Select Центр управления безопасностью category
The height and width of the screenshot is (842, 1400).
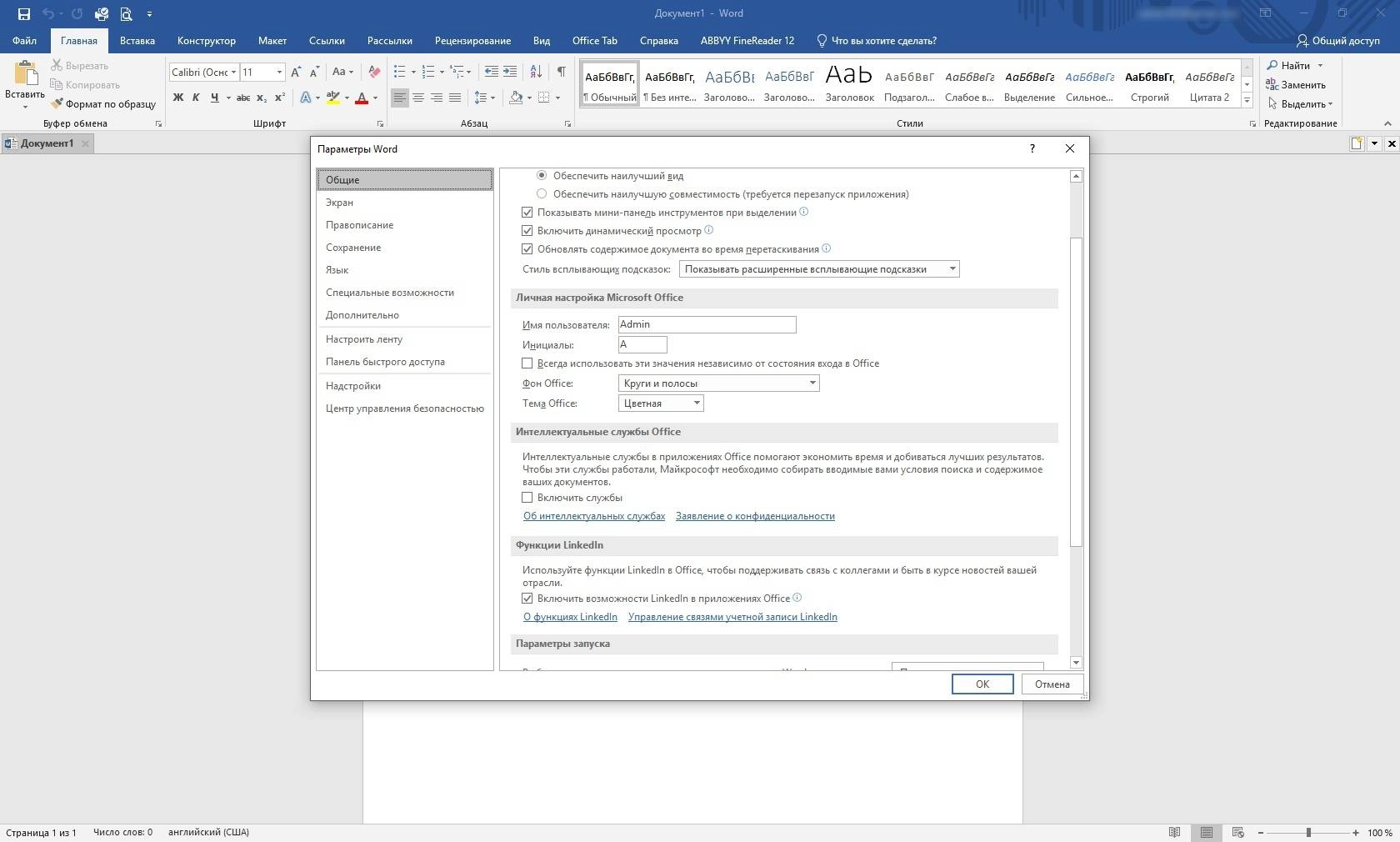click(404, 408)
